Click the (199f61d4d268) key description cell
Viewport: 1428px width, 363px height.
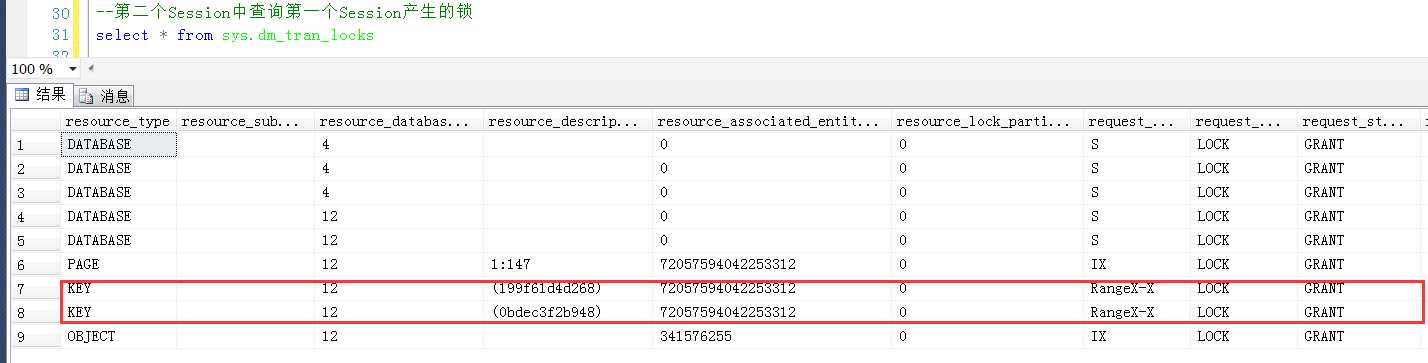point(568,289)
